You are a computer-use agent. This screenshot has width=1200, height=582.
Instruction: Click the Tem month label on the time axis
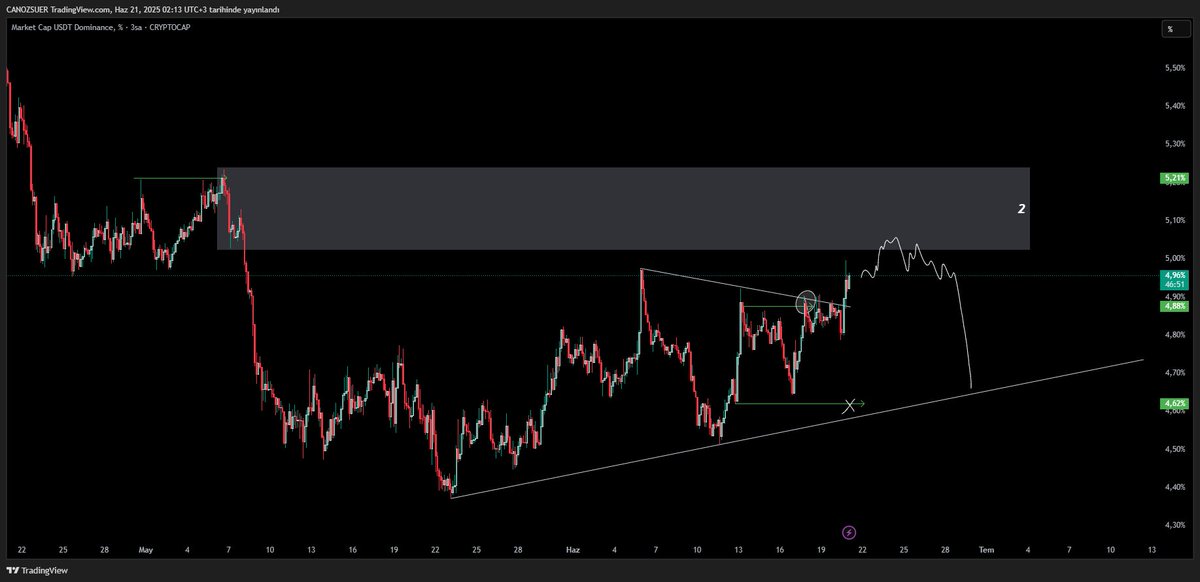click(986, 549)
